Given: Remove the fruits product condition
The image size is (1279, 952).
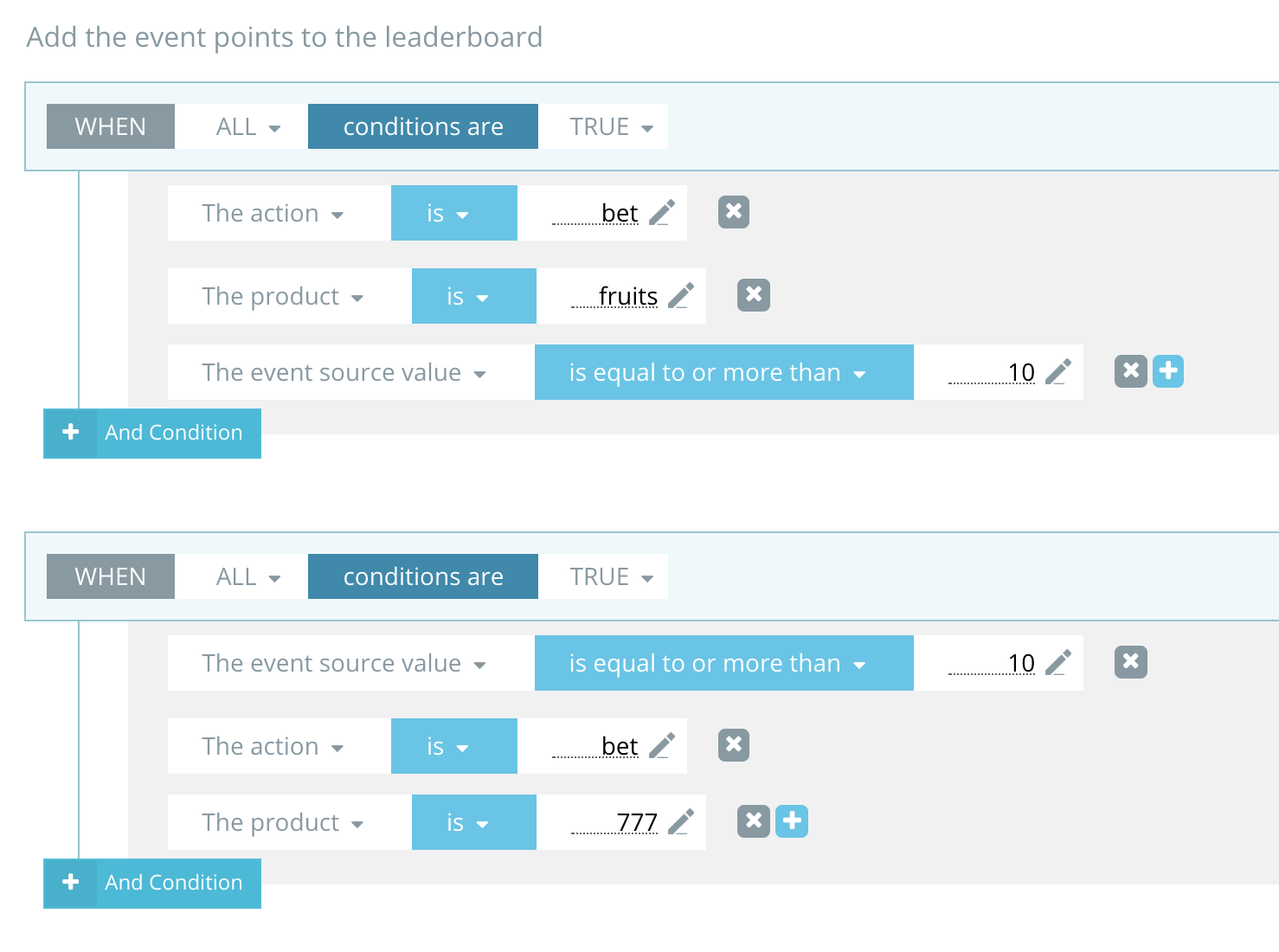Looking at the screenshot, I should tap(752, 295).
